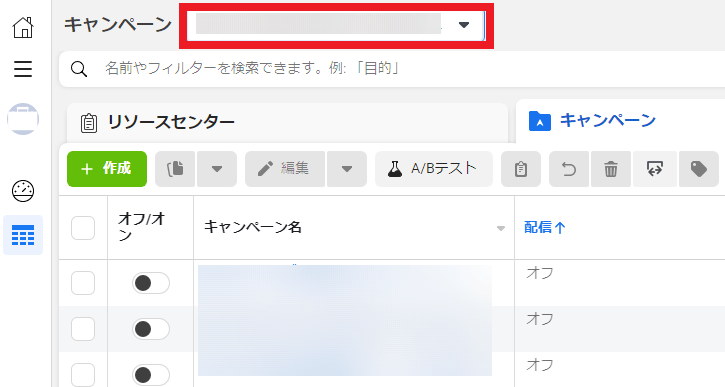Select the campaigns table grid icon
Image resolution: width=725 pixels, height=387 pixels.
point(23,235)
